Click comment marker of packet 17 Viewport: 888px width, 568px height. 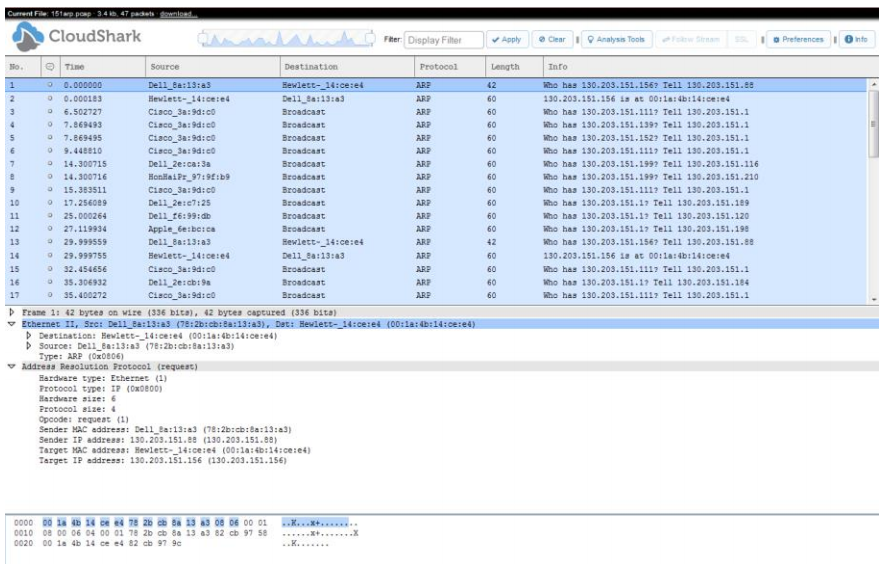click(x=50, y=295)
